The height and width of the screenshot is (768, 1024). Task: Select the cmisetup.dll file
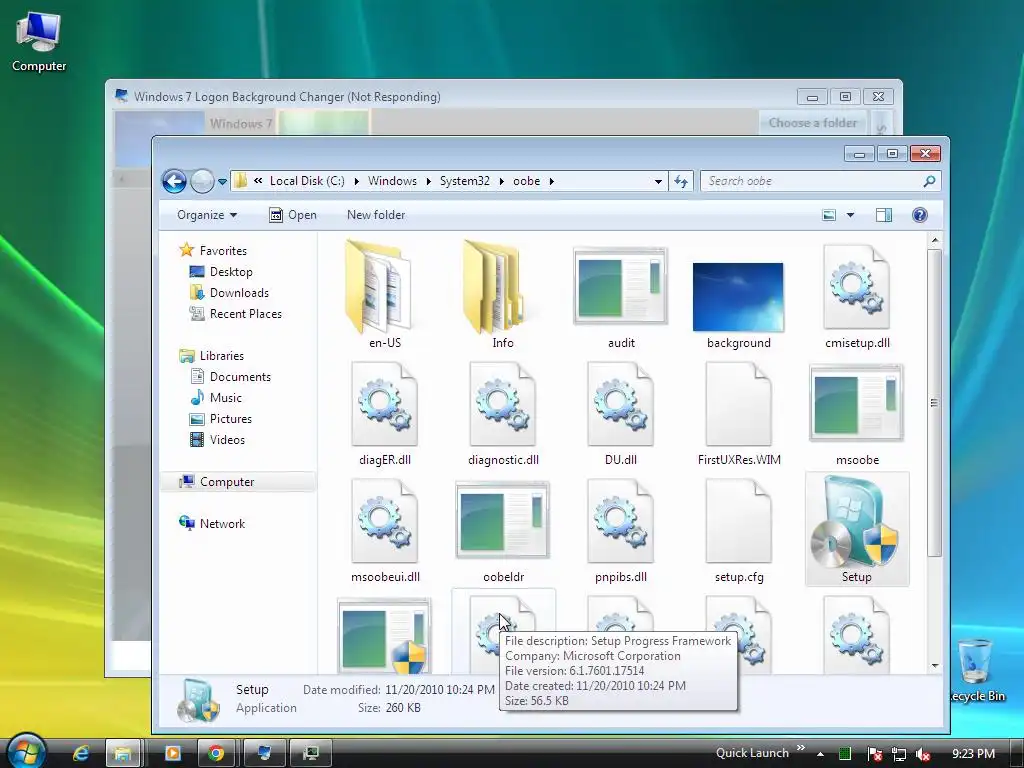click(857, 295)
